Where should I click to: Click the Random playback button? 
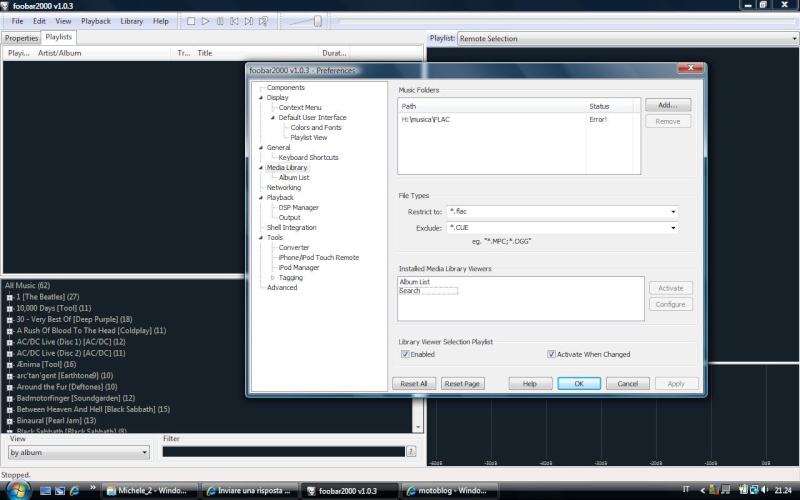pos(263,21)
